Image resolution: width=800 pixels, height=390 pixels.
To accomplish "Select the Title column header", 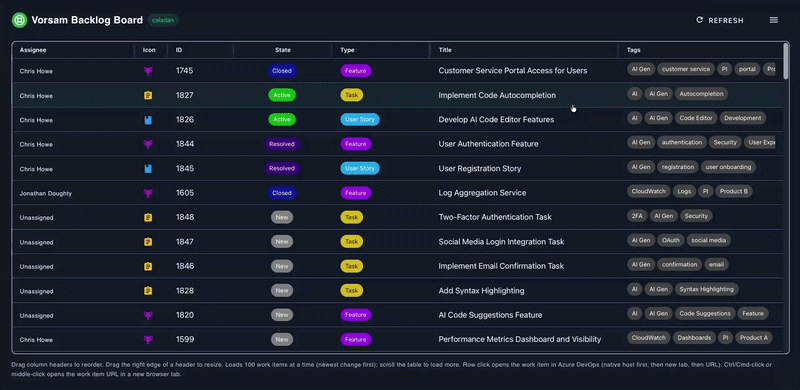I will 445,50.
